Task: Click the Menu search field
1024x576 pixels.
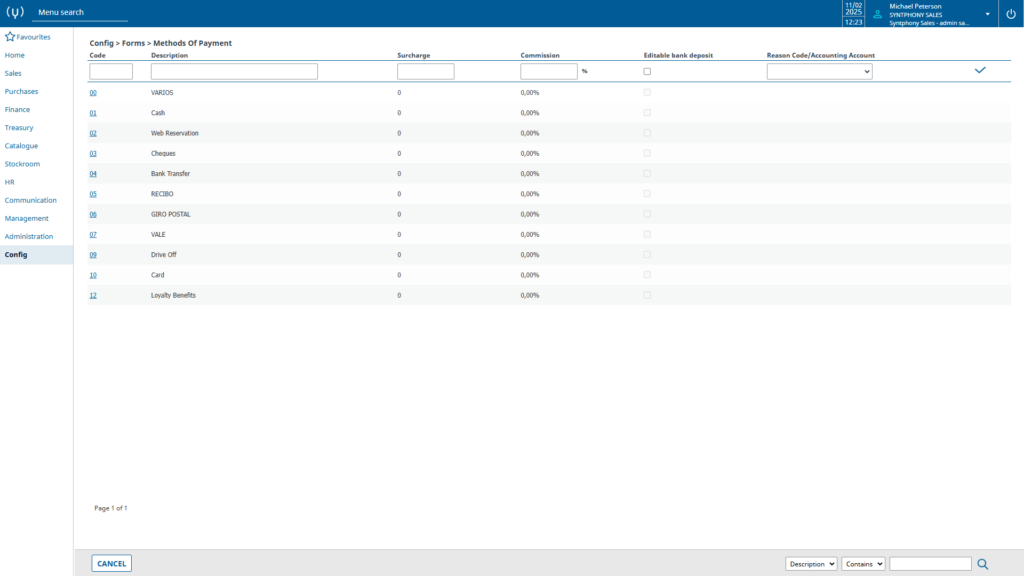Action: (80, 12)
